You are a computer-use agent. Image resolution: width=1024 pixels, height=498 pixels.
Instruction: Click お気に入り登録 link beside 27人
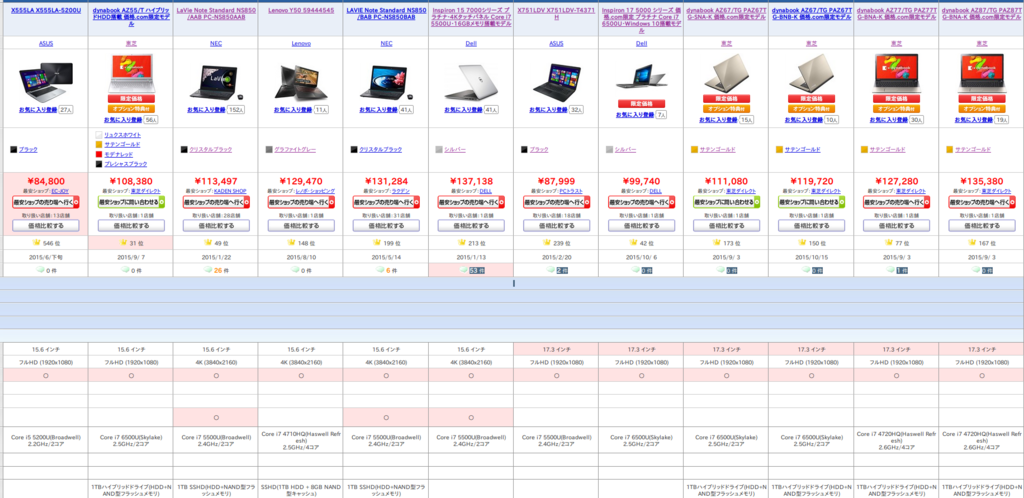pos(37,110)
